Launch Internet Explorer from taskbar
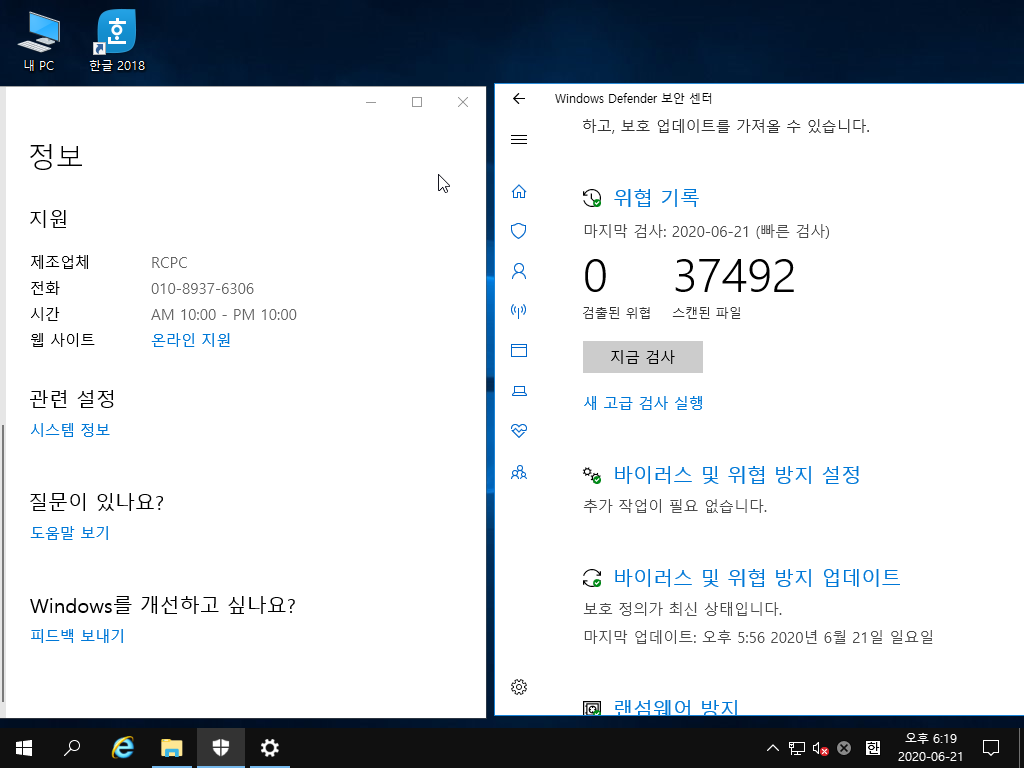Image resolution: width=1024 pixels, height=768 pixels. (122, 748)
